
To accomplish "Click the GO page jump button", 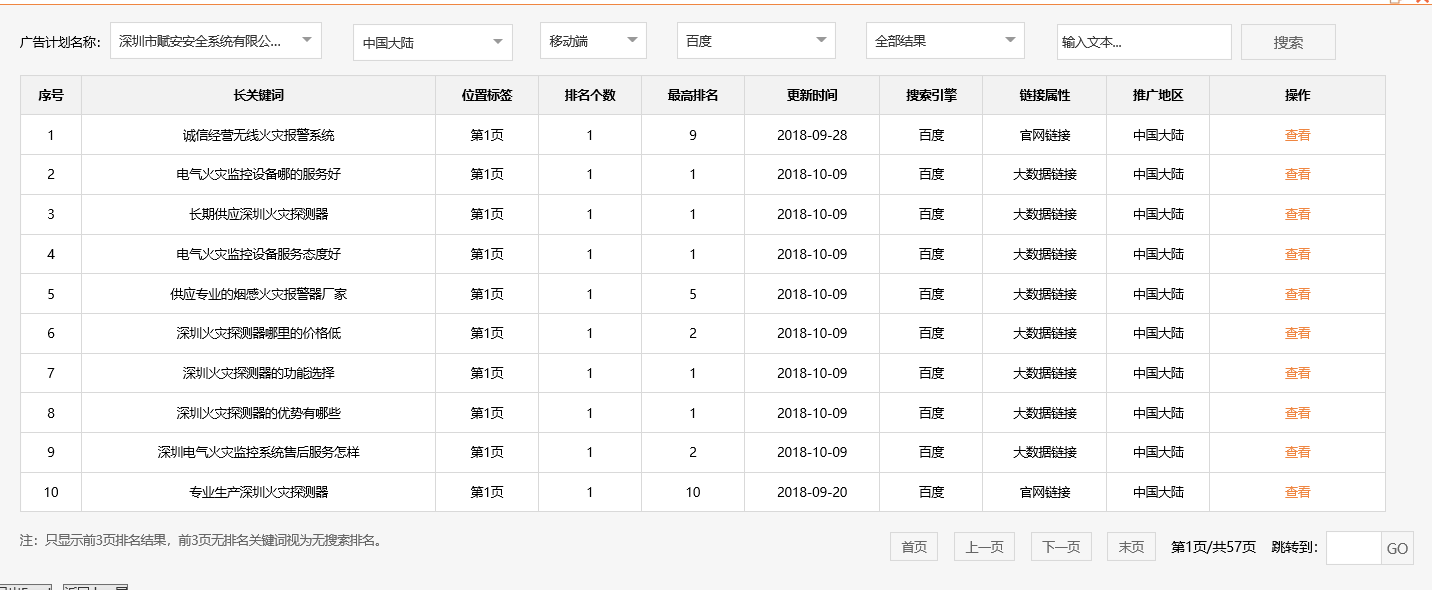I will (x=1396, y=548).
